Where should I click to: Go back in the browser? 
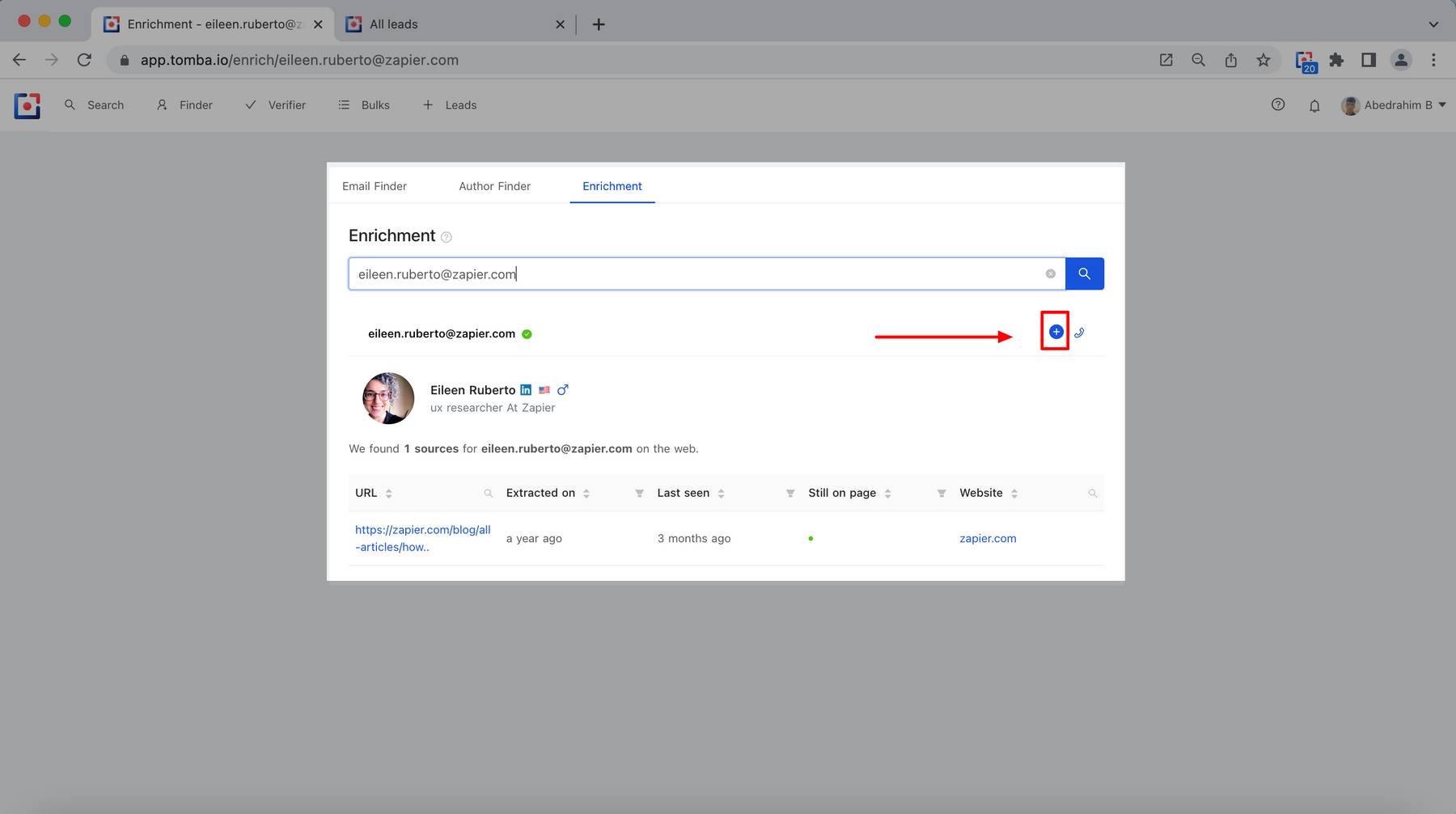[x=19, y=60]
